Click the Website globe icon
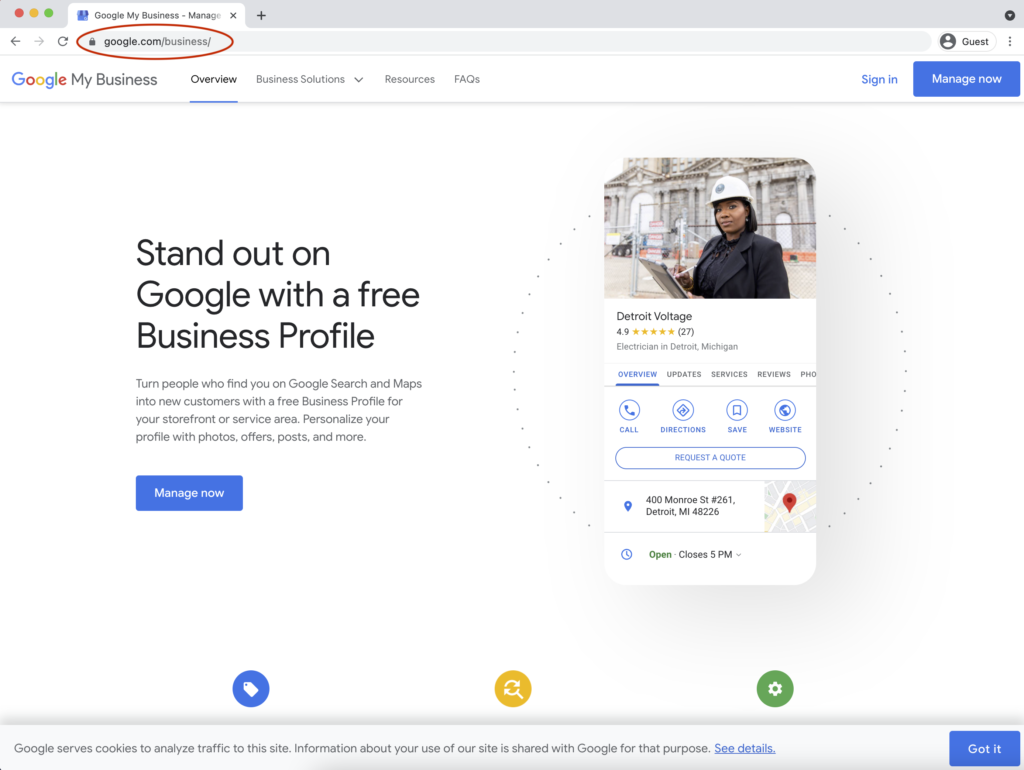 [785, 410]
